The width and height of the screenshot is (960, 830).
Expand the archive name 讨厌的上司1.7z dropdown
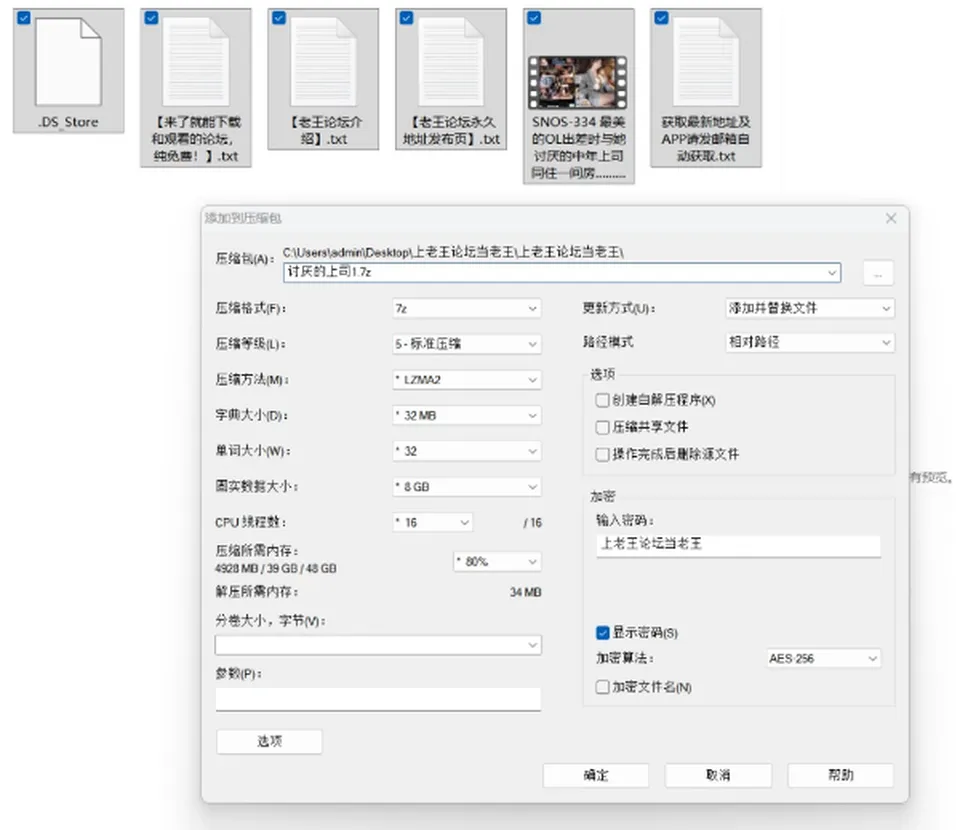(x=832, y=272)
